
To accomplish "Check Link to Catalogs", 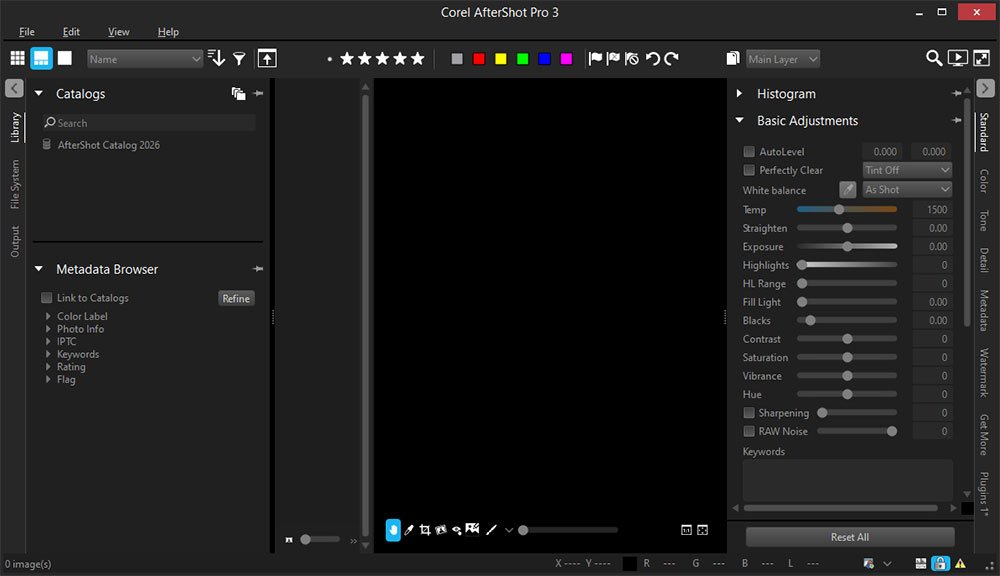I will point(47,298).
